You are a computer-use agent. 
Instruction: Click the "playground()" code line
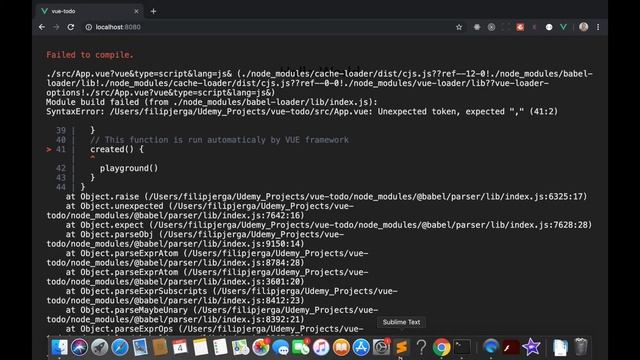click(129, 168)
